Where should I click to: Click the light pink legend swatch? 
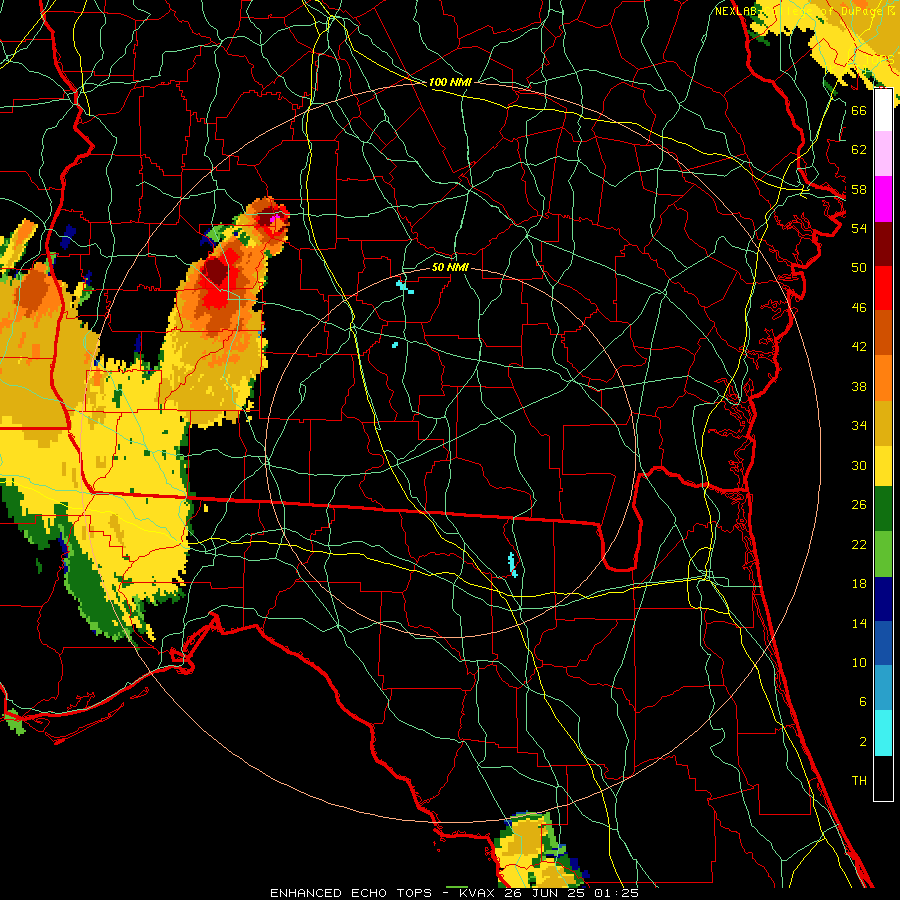coord(883,154)
